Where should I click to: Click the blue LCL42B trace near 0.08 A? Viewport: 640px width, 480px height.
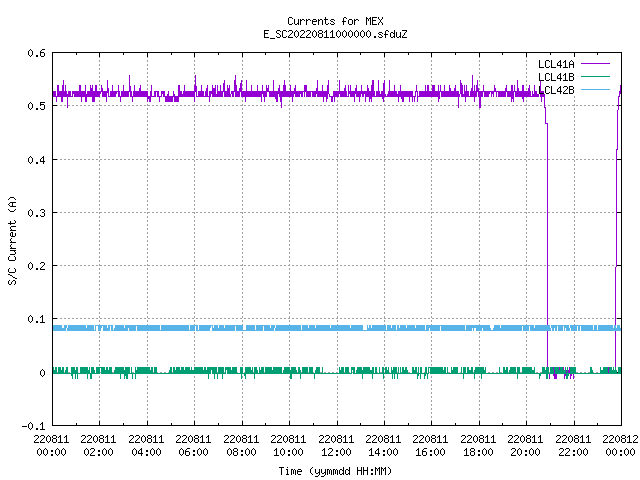coord(337,328)
